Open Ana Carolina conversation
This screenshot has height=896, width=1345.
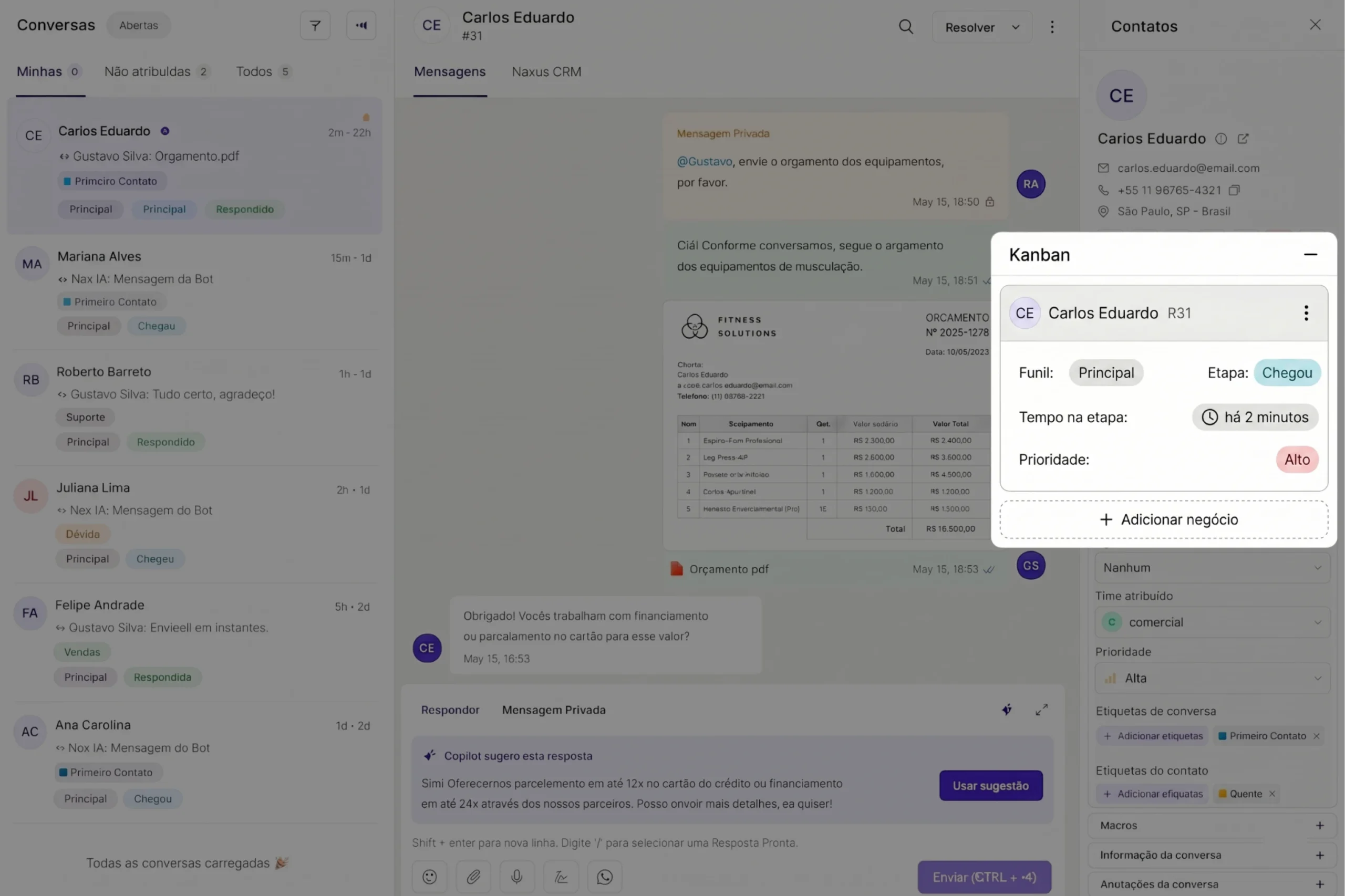pyautogui.click(x=195, y=762)
